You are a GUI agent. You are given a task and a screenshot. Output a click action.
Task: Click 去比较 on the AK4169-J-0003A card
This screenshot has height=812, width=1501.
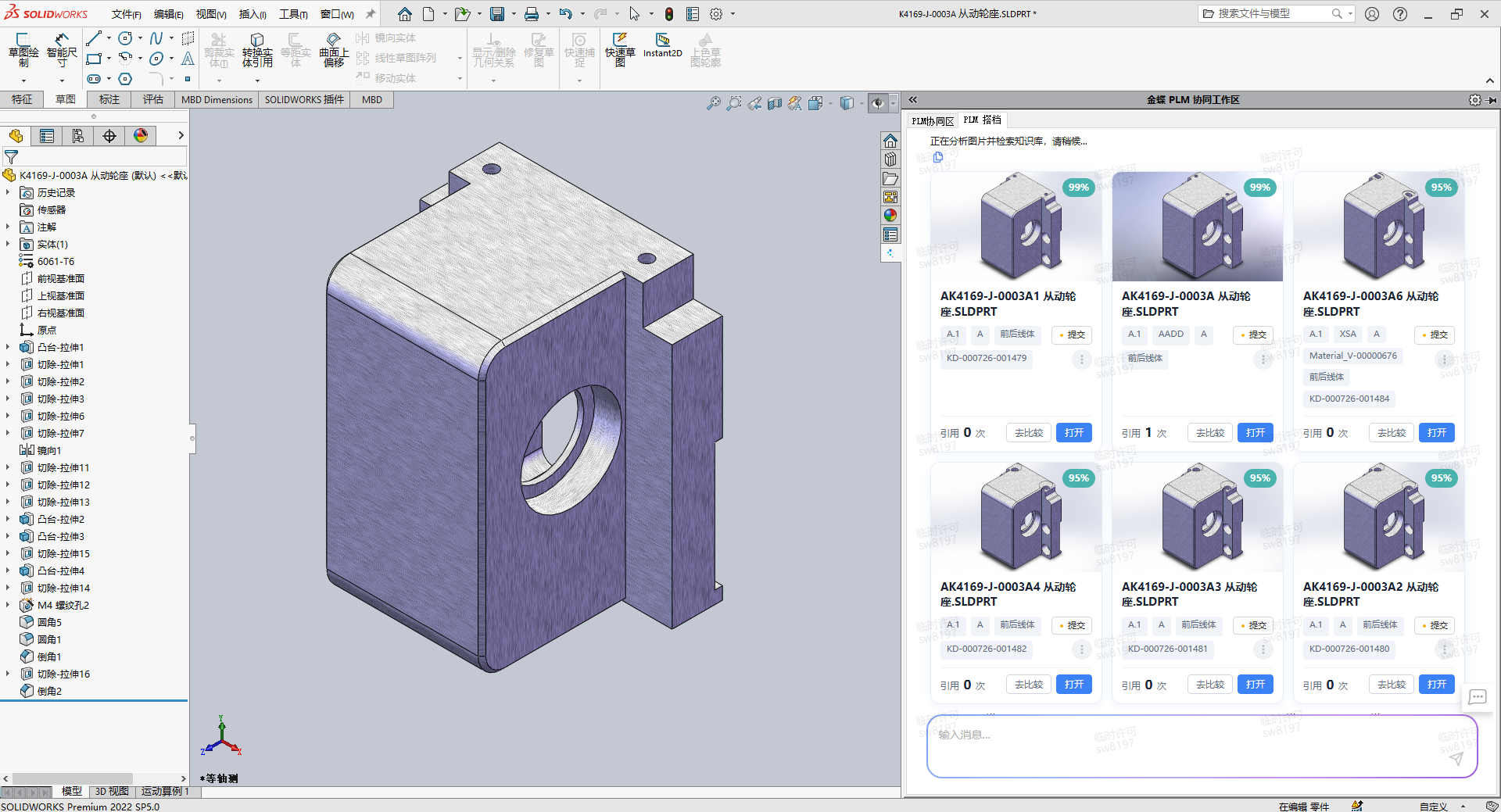(x=1210, y=433)
